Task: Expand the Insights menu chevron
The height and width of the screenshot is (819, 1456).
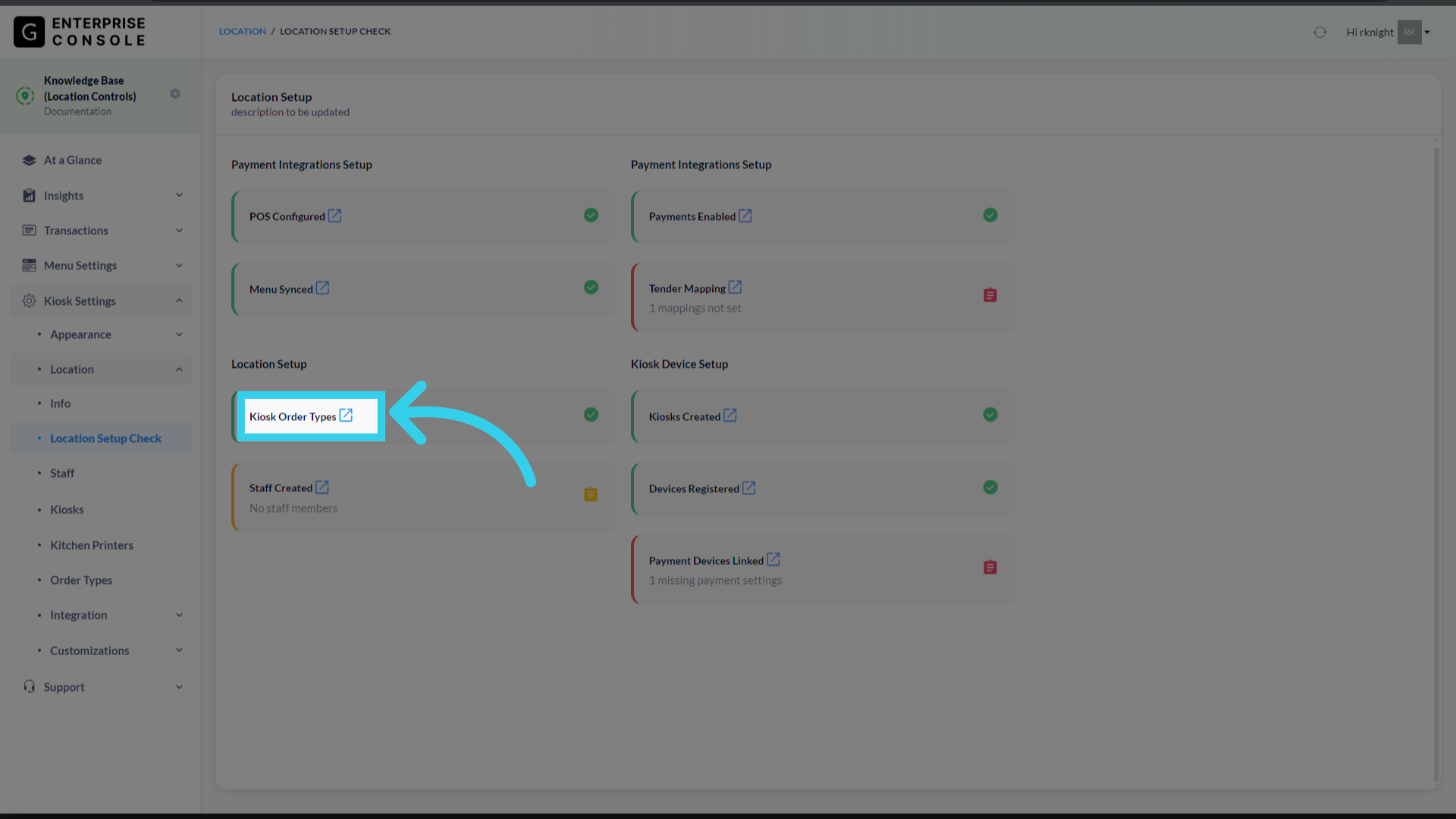Action: (x=180, y=195)
